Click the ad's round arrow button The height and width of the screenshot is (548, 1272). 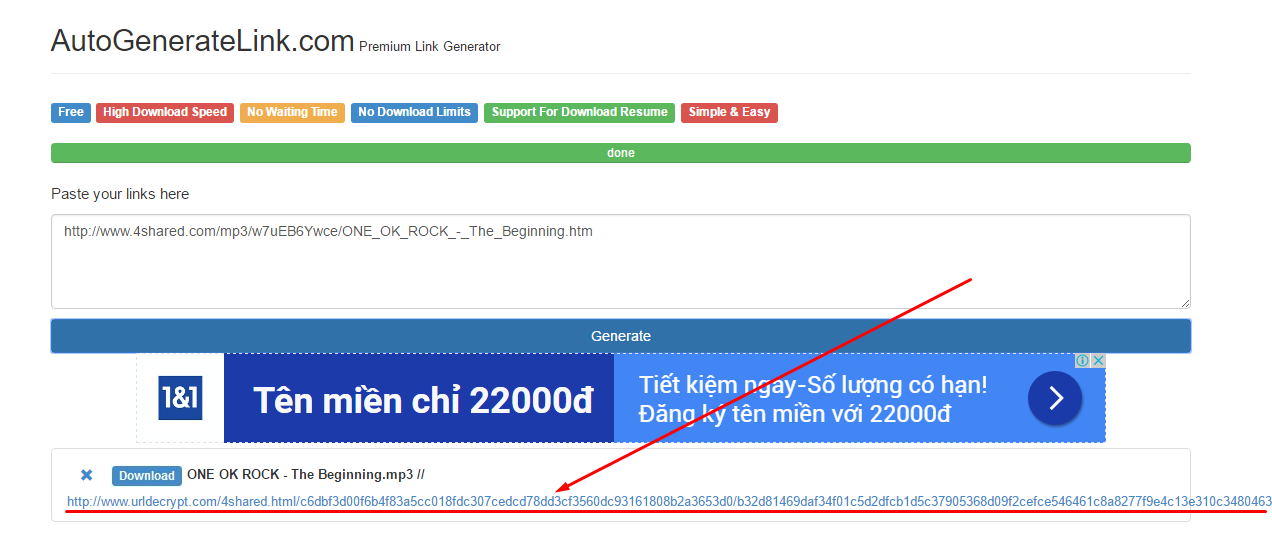coord(1055,399)
